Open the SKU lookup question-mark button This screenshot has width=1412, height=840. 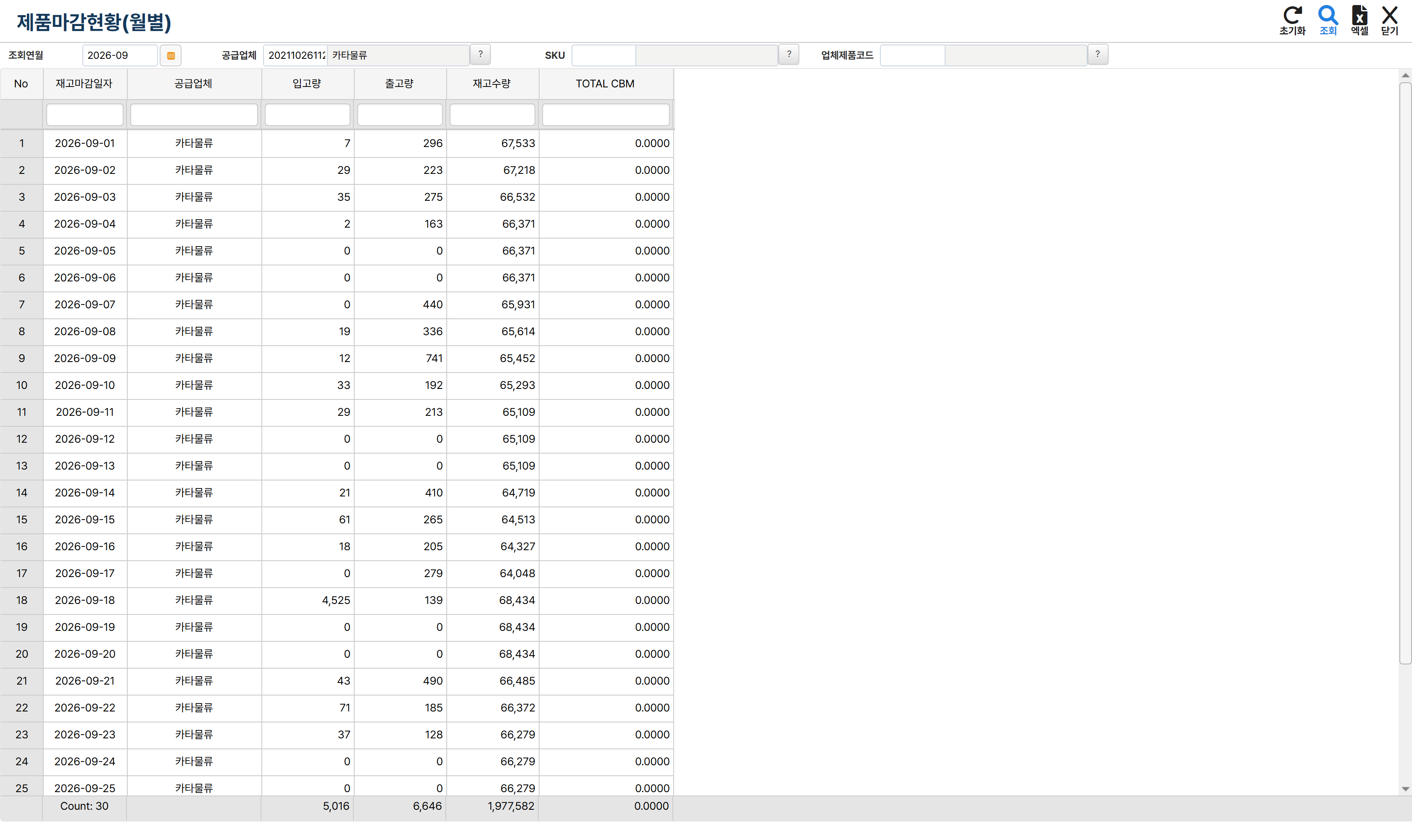[x=789, y=54]
